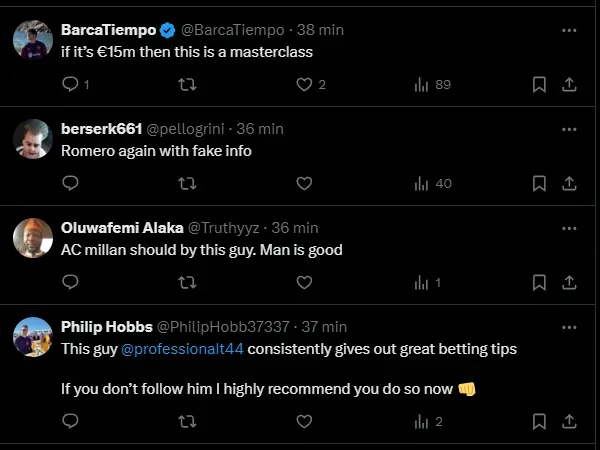Click BarcaTiempo's profile avatar
600x450 pixels.
click(x=33, y=40)
